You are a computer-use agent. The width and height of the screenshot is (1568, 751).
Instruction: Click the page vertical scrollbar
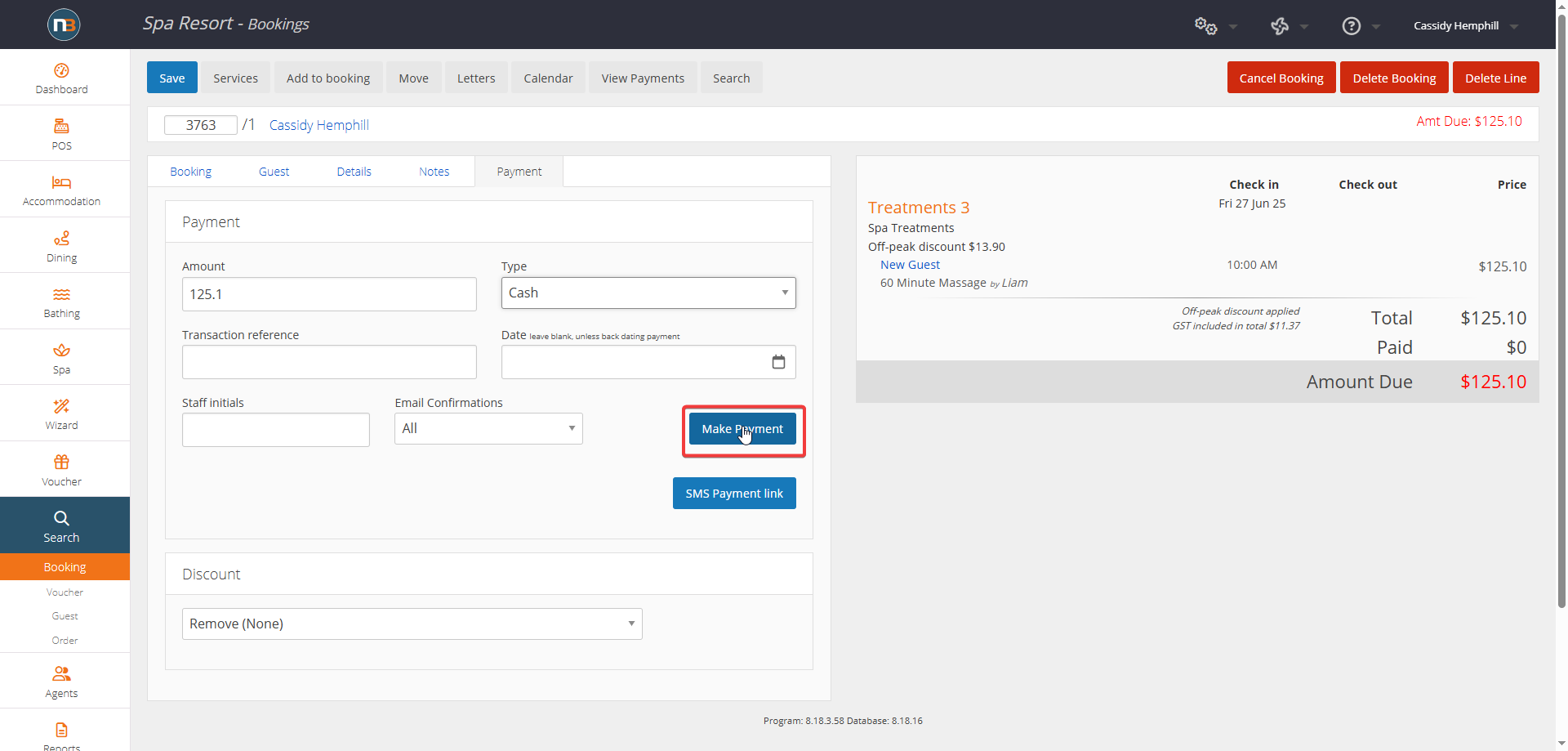click(x=1561, y=311)
